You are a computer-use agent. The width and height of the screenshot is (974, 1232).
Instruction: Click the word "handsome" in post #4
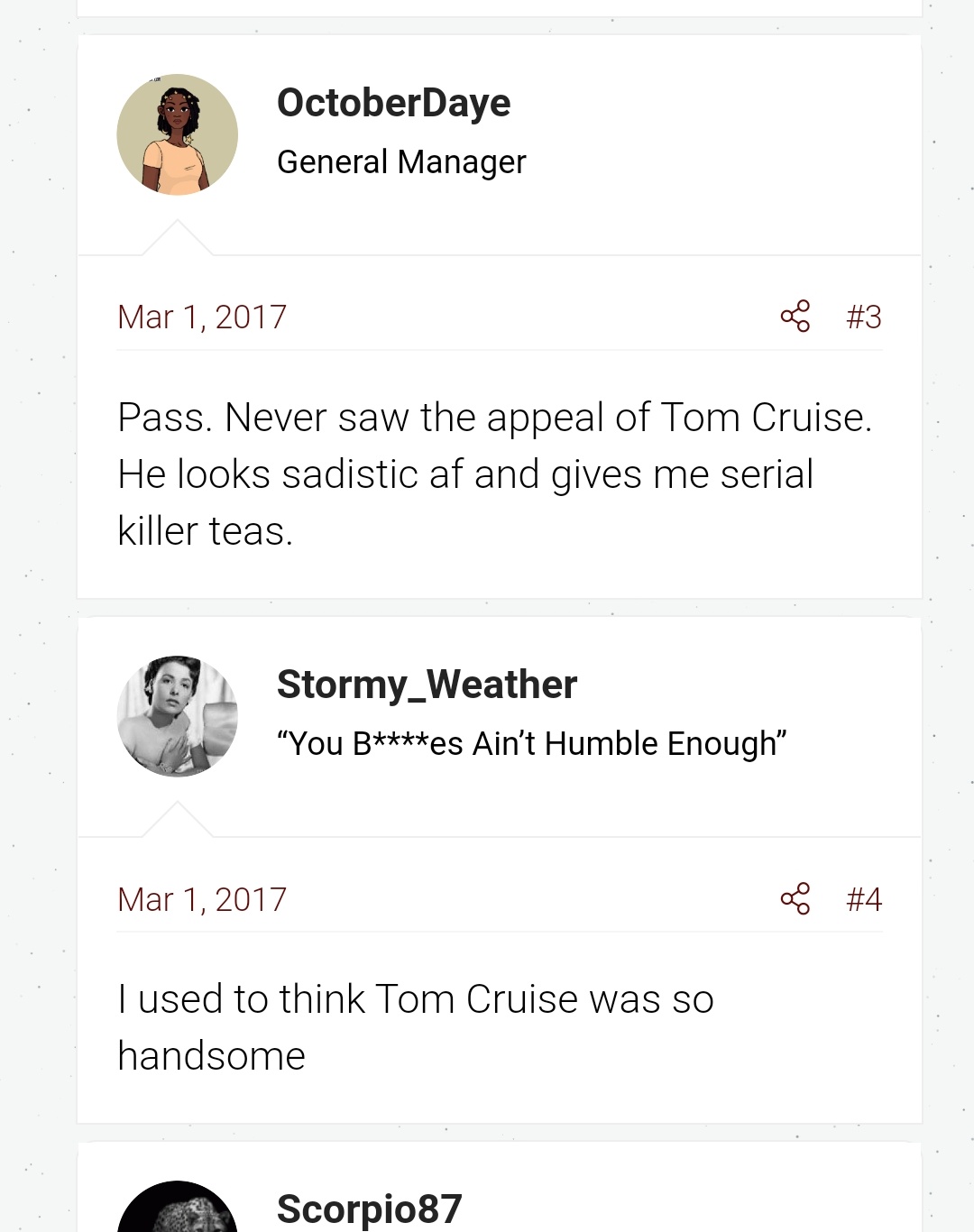coord(212,1056)
